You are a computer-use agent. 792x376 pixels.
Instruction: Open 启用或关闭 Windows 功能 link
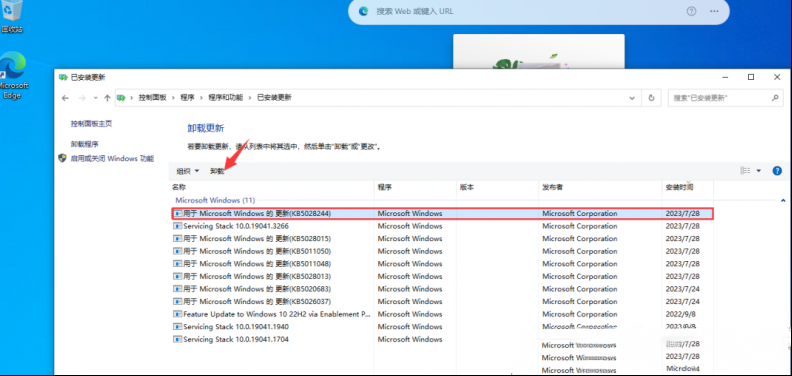click(112, 158)
